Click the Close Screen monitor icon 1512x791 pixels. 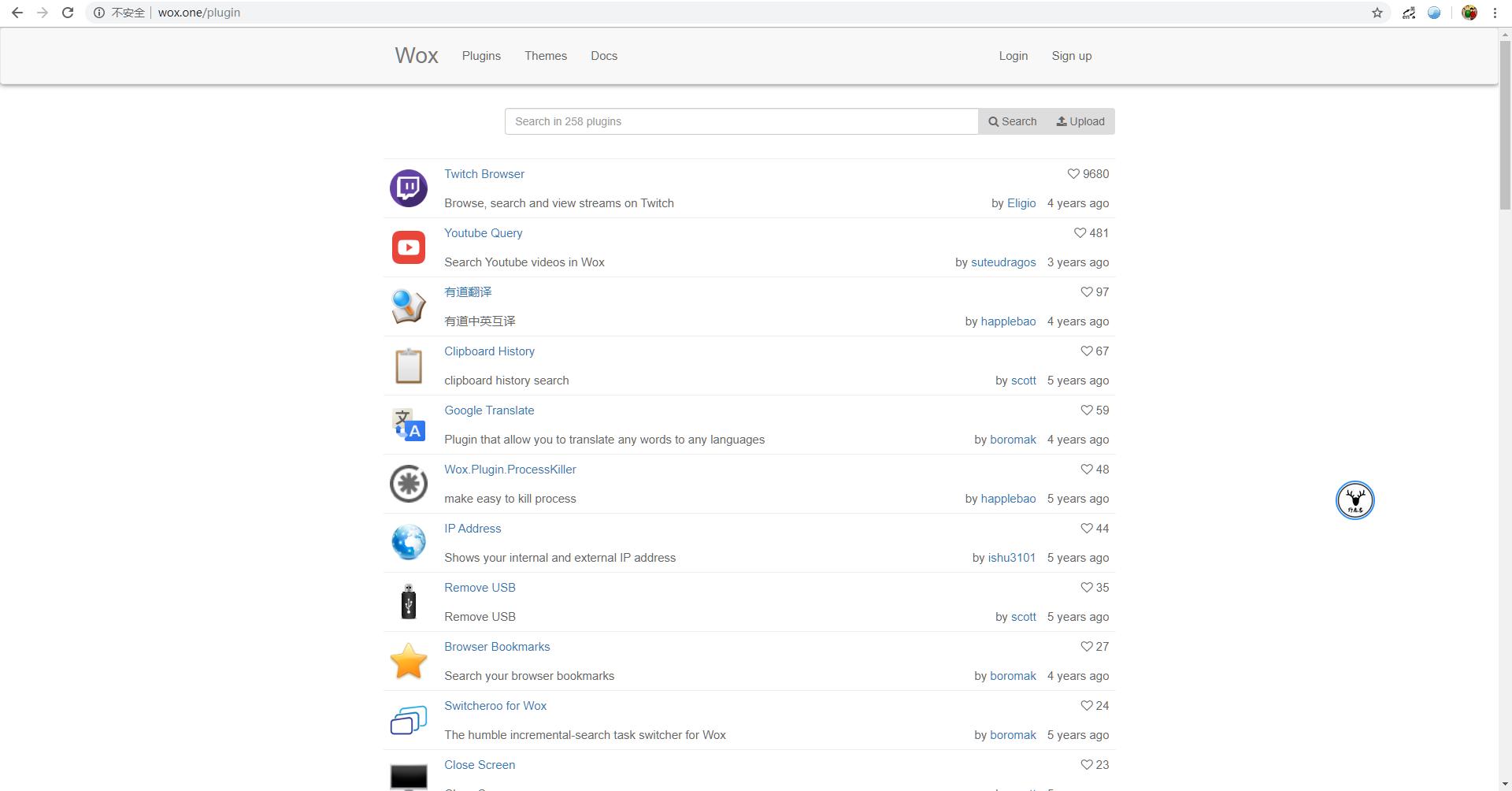(x=409, y=776)
